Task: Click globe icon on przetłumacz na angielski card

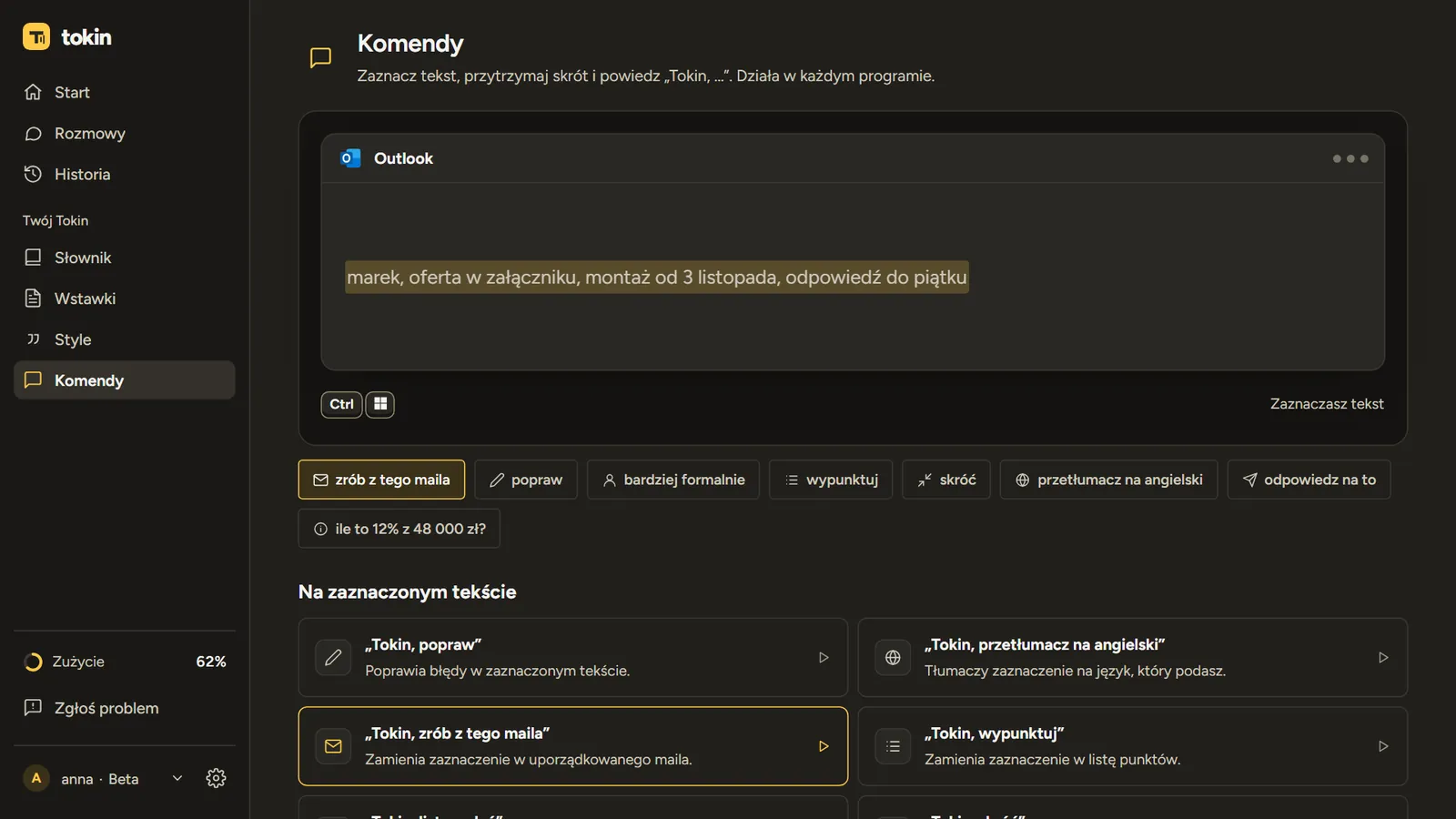Action: (x=893, y=657)
